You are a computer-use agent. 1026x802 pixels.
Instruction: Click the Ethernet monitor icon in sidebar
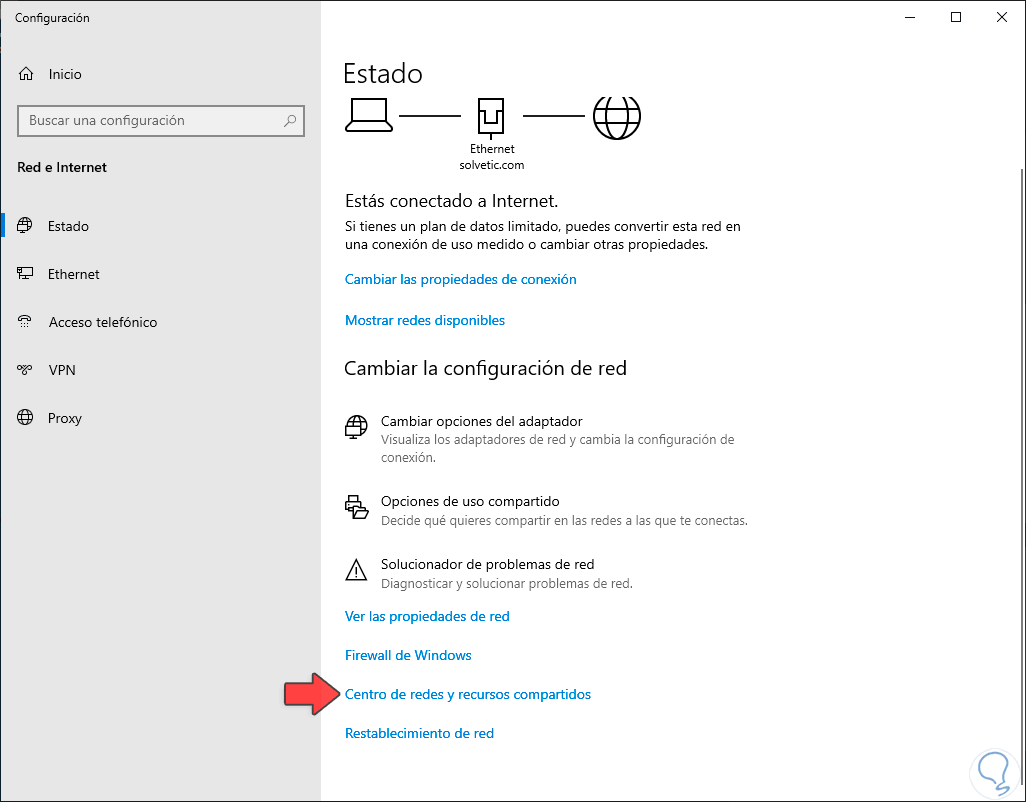(25, 273)
